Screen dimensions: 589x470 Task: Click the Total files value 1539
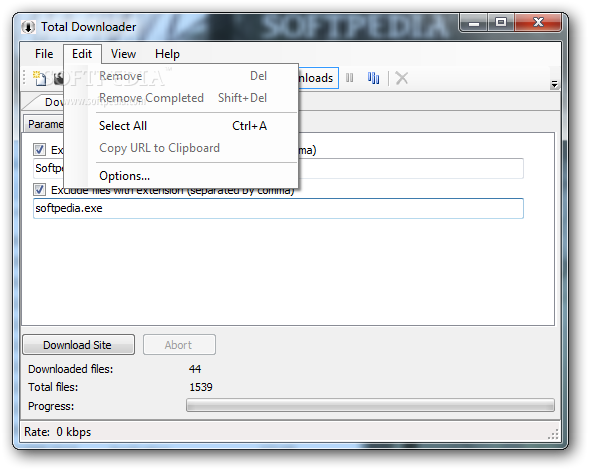(201, 387)
